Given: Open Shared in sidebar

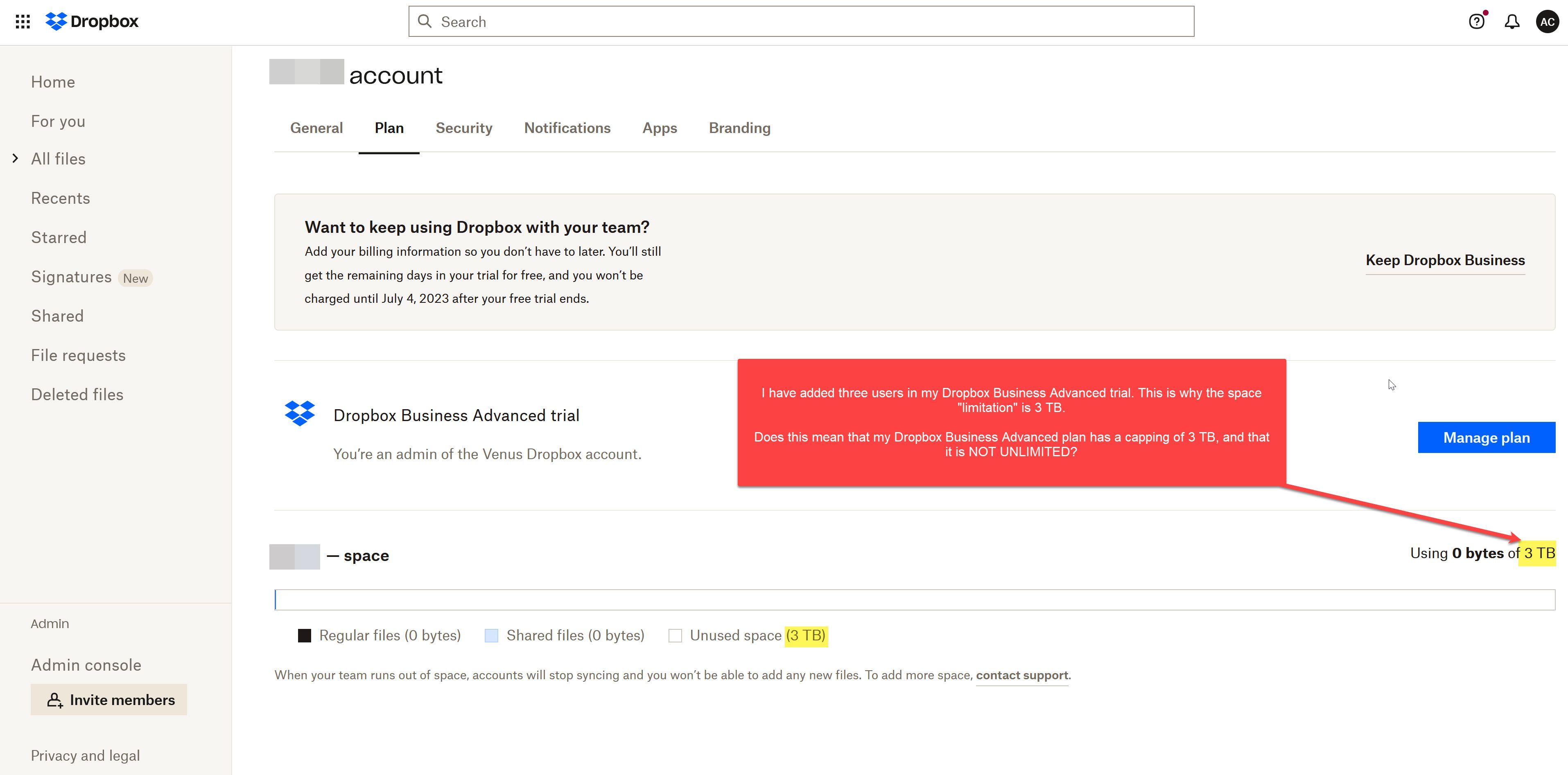Looking at the screenshot, I should (57, 316).
